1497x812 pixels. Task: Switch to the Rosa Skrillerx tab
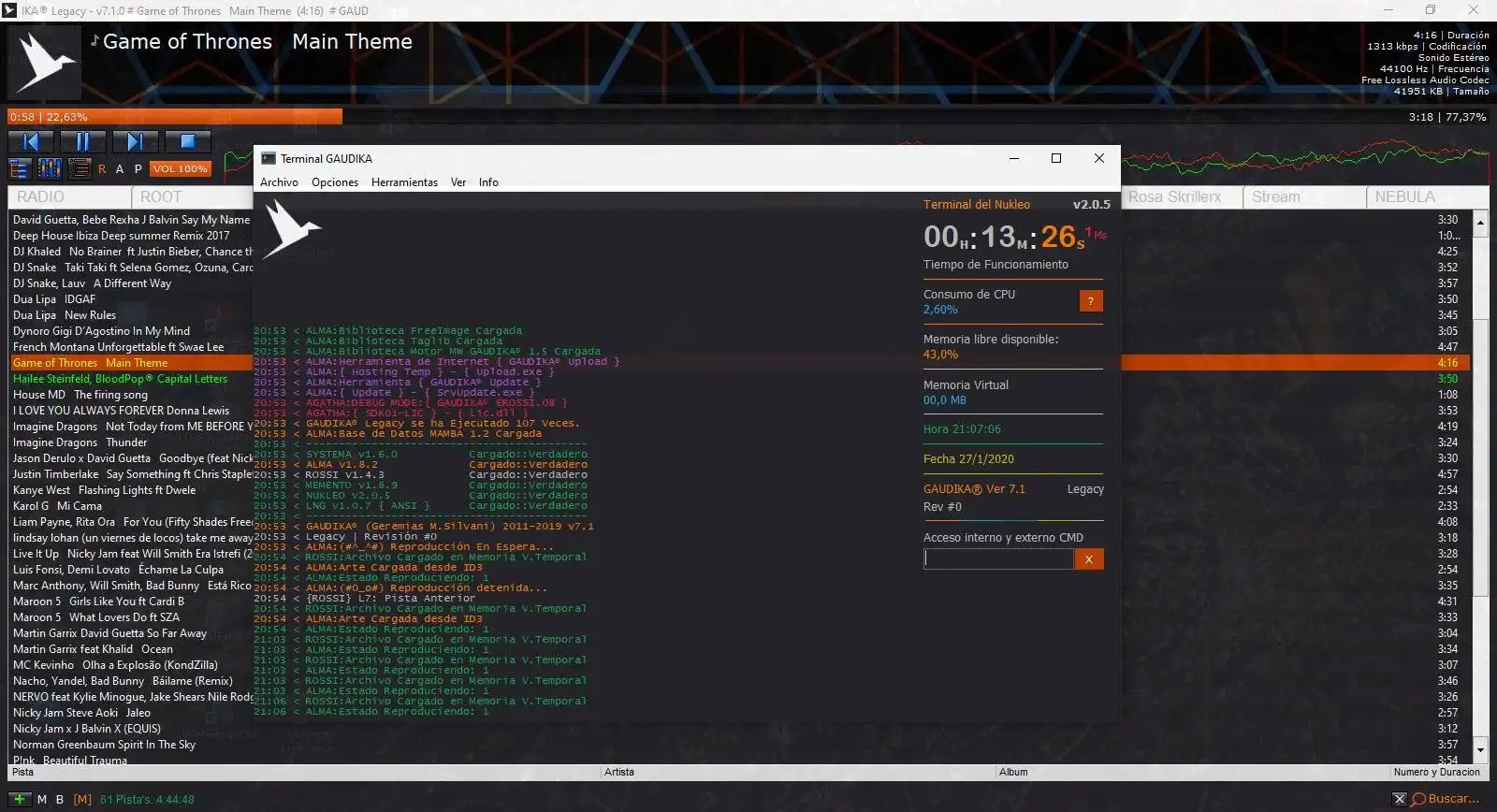(1181, 196)
